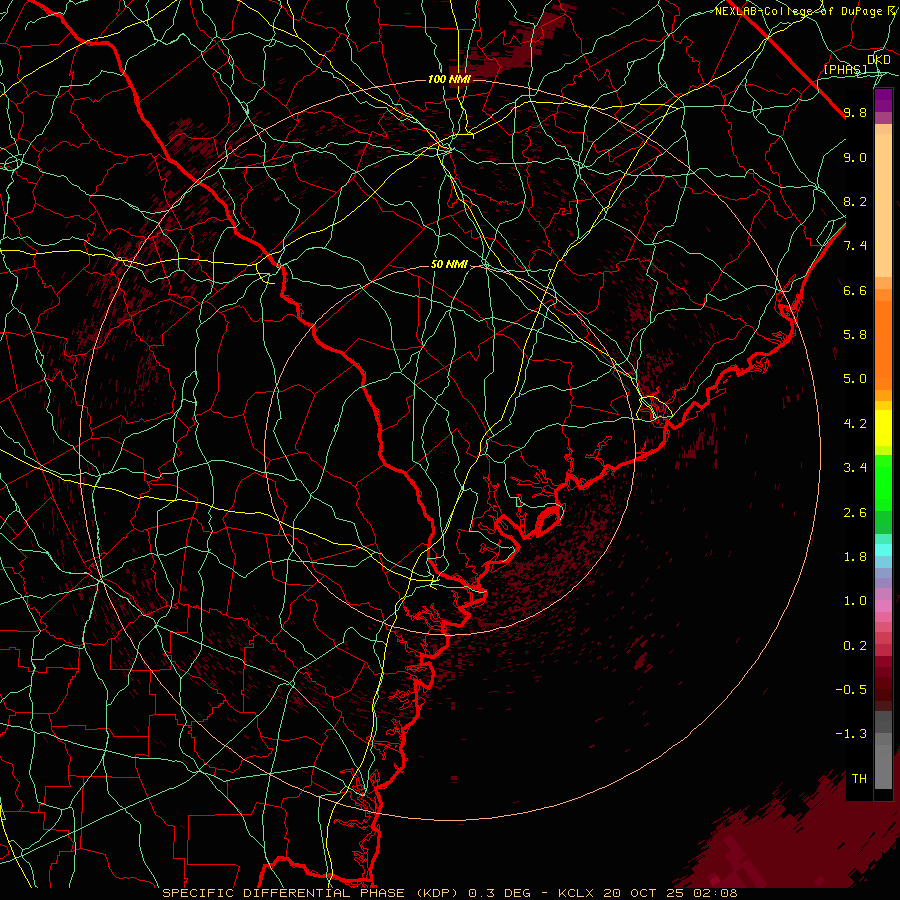Select the yellow legend color band

tap(883, 428)
